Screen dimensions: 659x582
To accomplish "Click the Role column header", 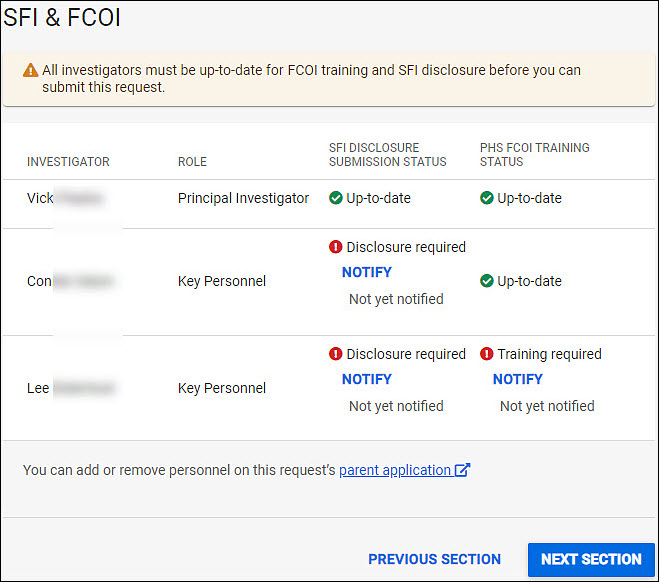I will click(192, 162).
